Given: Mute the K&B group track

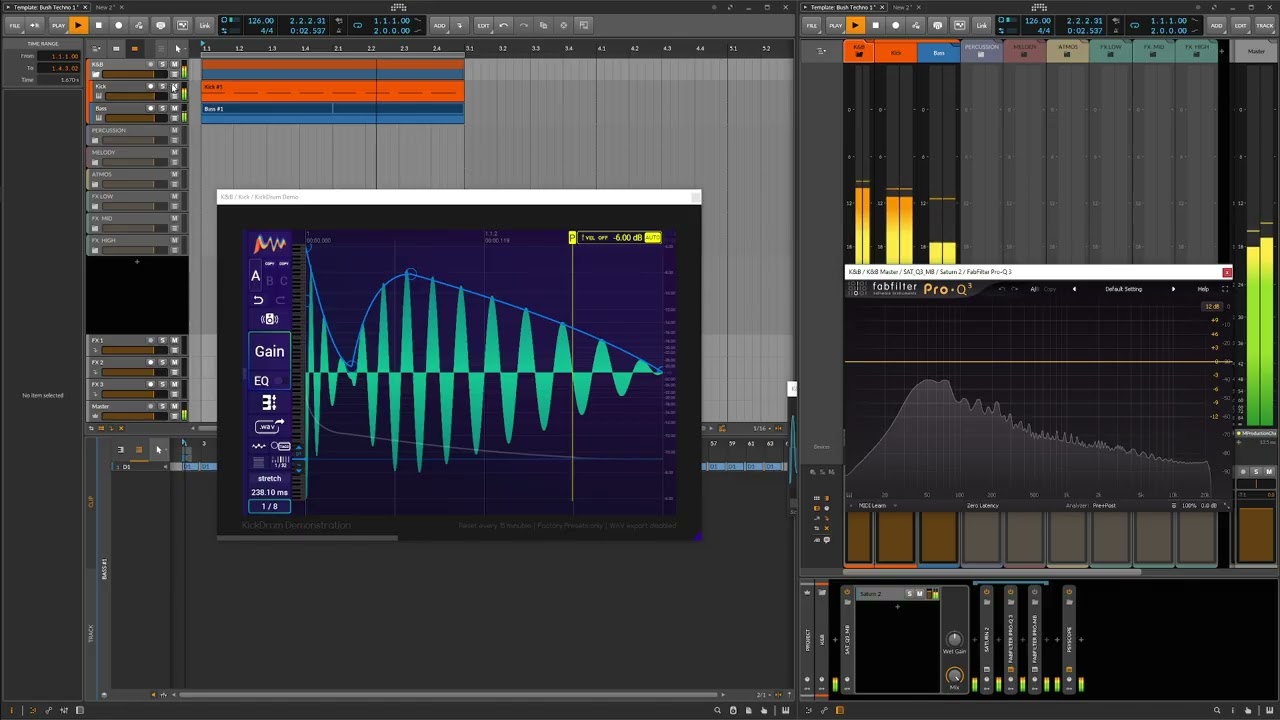Looking at the screenshot, I should click(x=174, y=64).
